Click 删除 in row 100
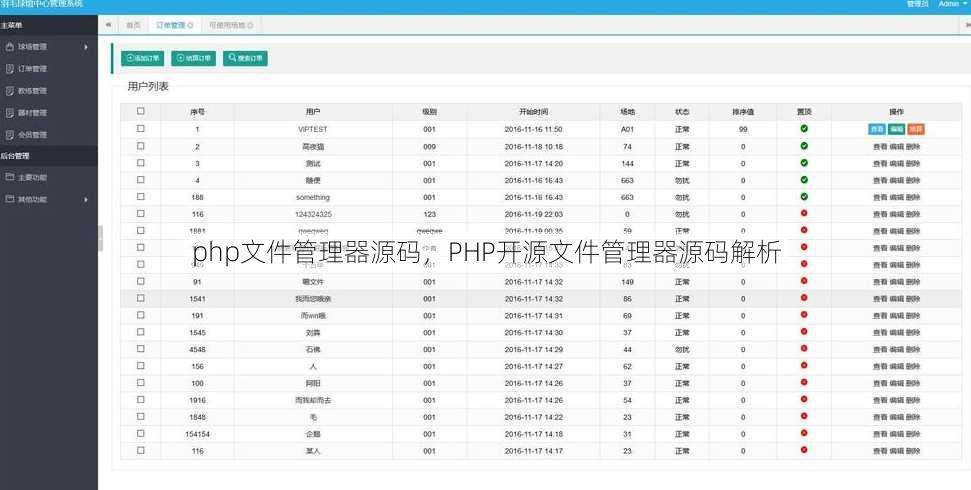The width and height of the screenshot is (971, 490). (x=913, y=383)
